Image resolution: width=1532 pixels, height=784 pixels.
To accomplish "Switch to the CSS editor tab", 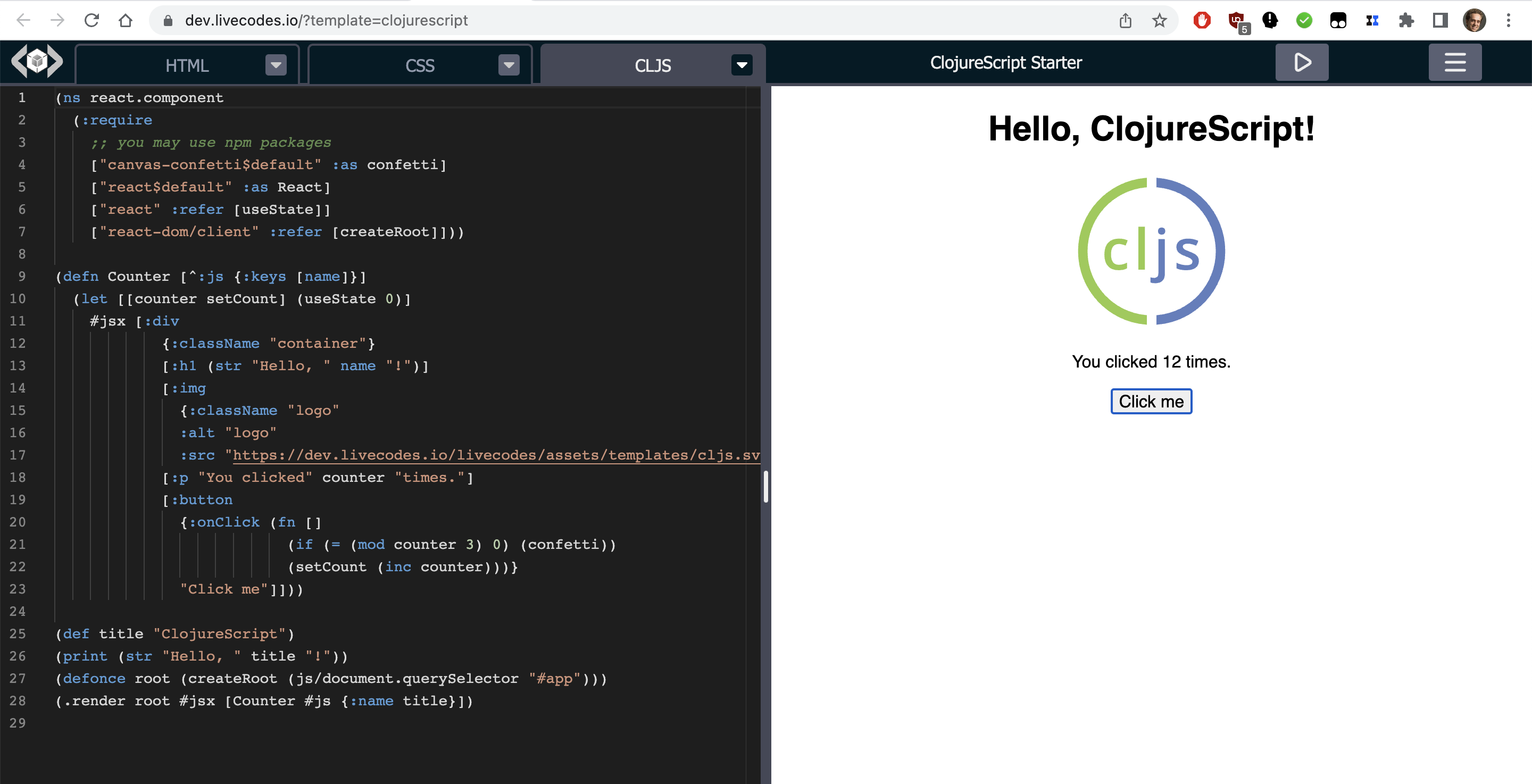I will point(420,65).
